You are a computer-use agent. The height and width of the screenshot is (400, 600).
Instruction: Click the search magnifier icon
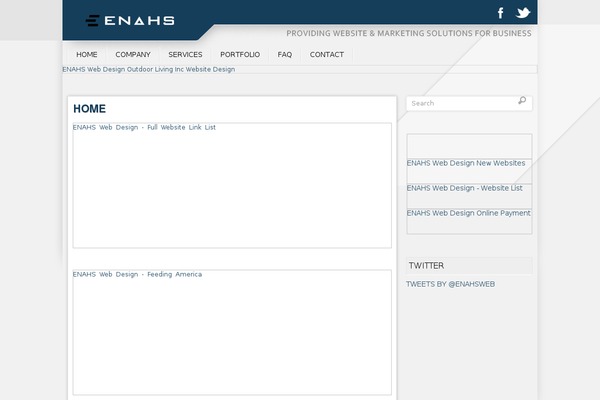(x=522, y=101)
